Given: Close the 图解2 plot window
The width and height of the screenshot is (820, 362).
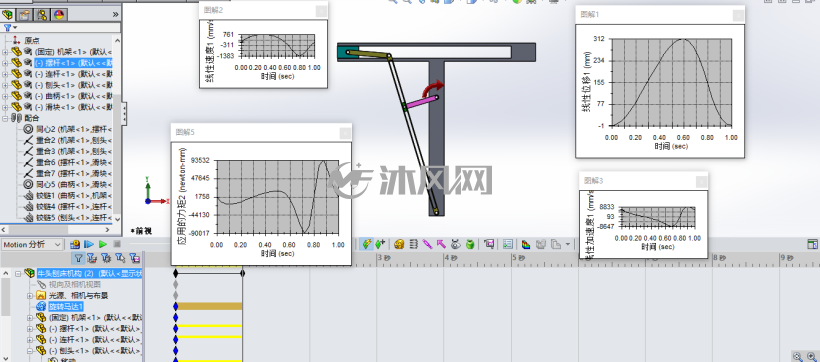Looking at the screenshot, I should [x=321, y=10].
